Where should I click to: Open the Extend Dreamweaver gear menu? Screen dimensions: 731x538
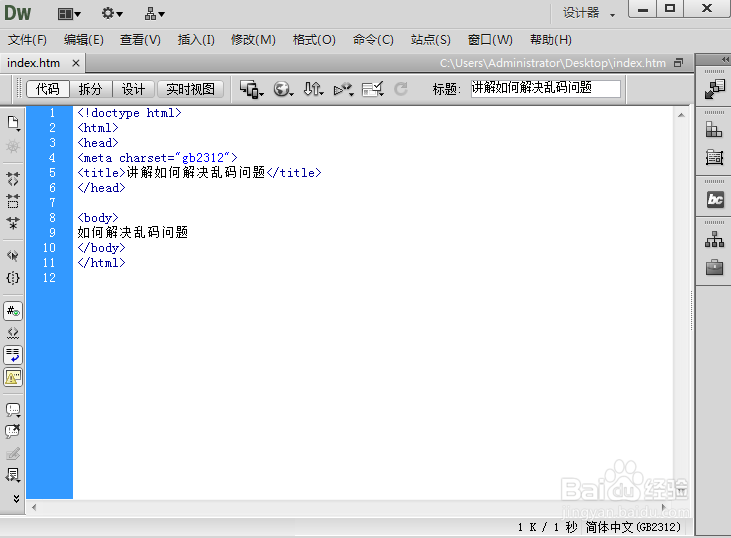coord(112,14)
